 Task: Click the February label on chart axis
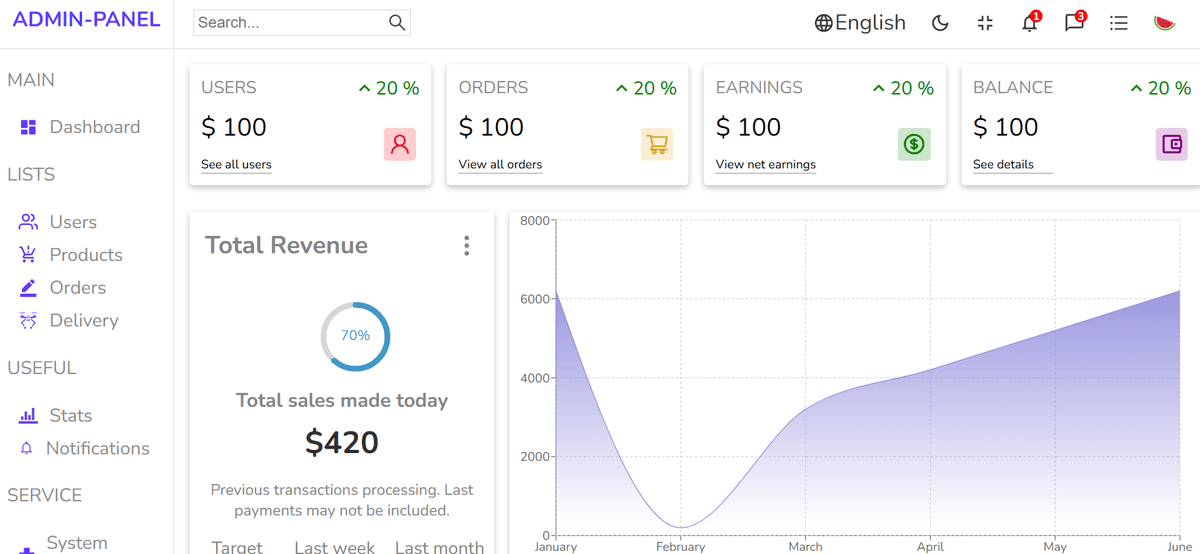pos(680,547)
